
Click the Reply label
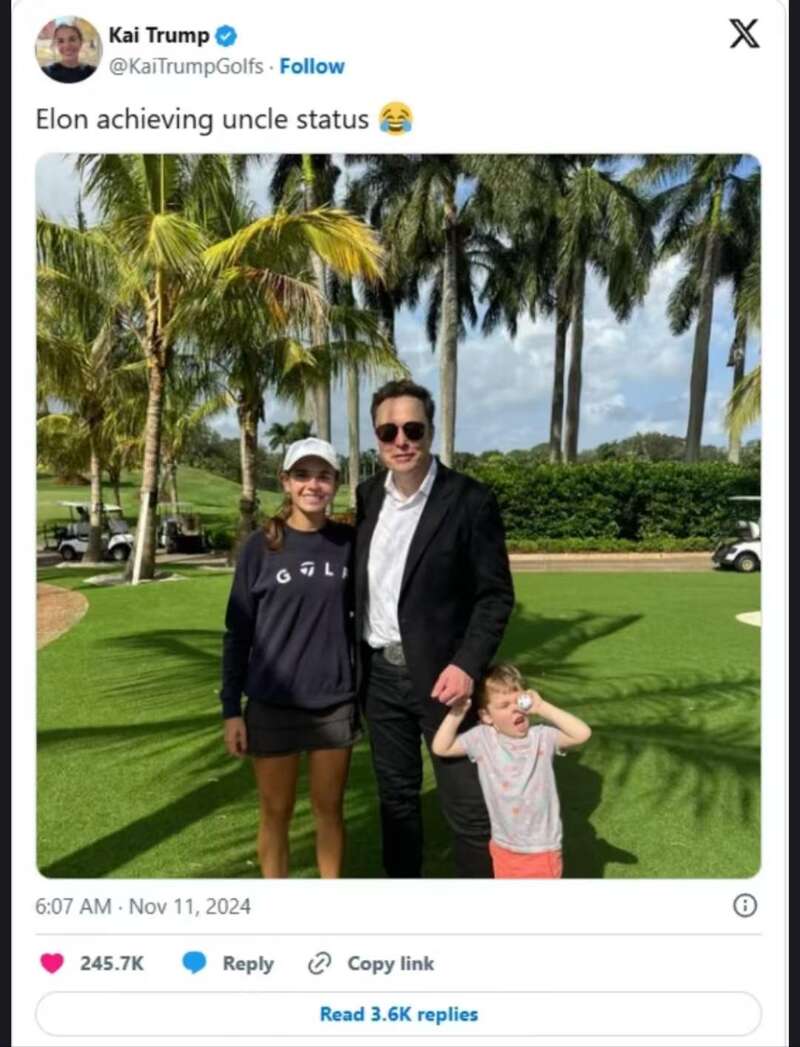click(248, 964)
